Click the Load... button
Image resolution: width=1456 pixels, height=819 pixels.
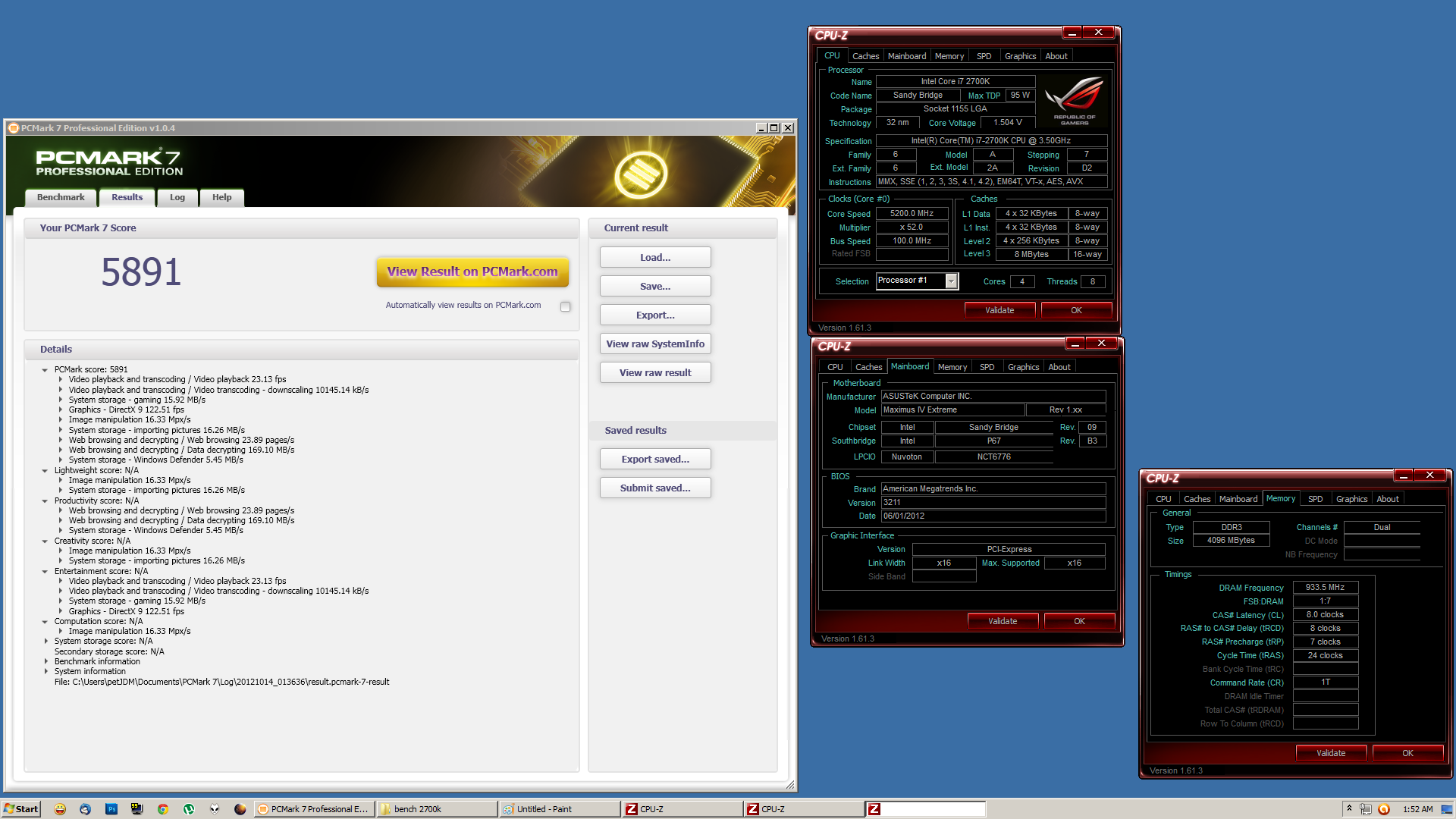tap(655, 258)
